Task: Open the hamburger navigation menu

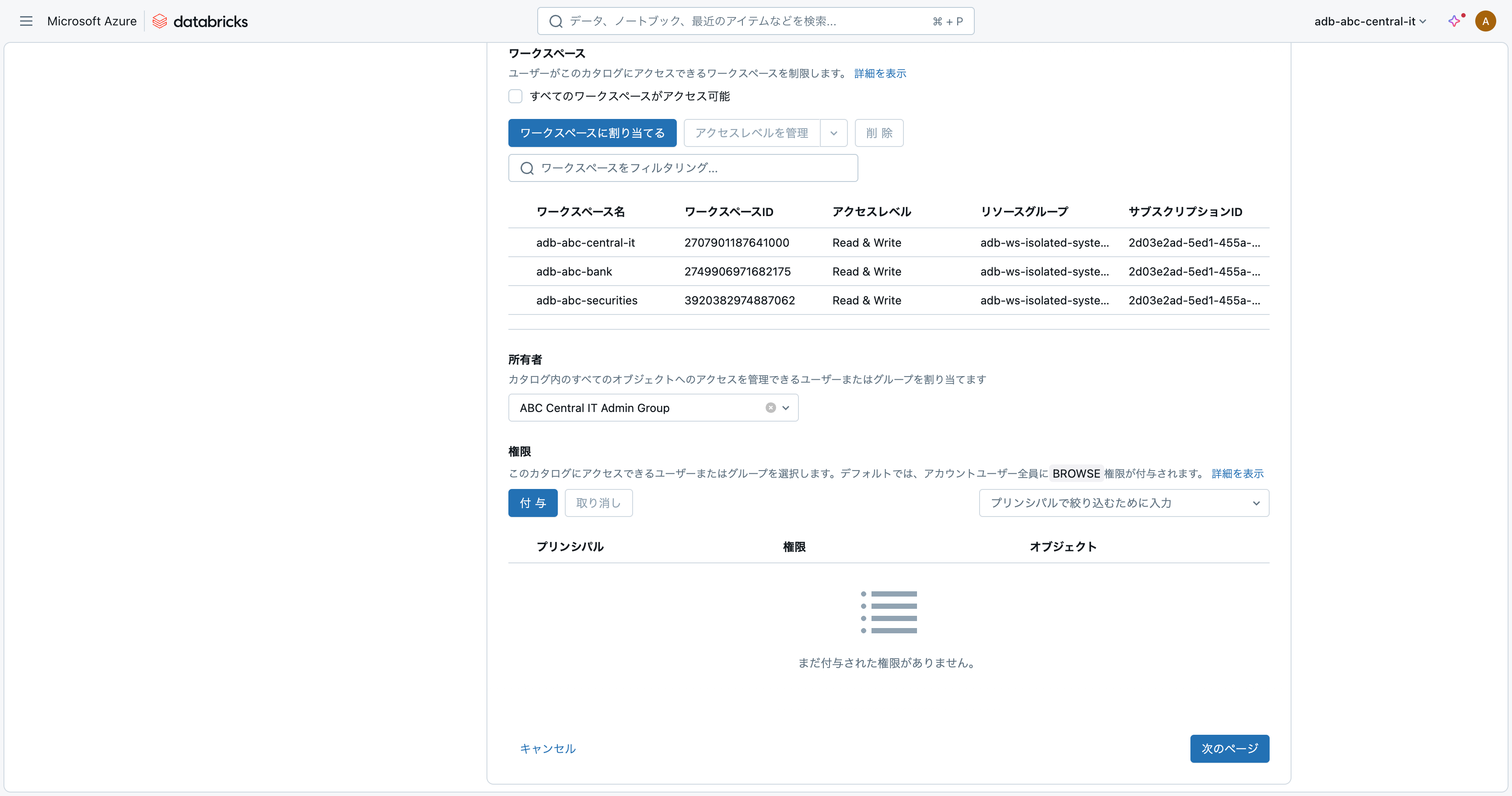Action: pos(26,21)
